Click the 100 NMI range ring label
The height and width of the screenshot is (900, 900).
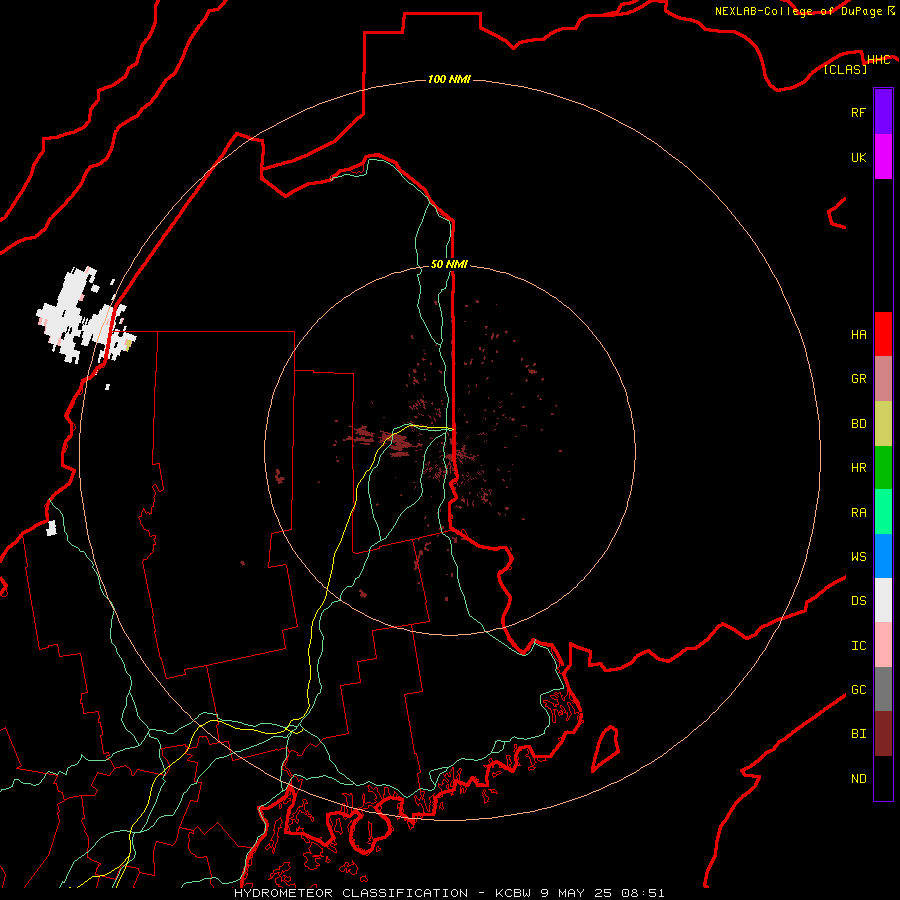click(x=449, y=79)
